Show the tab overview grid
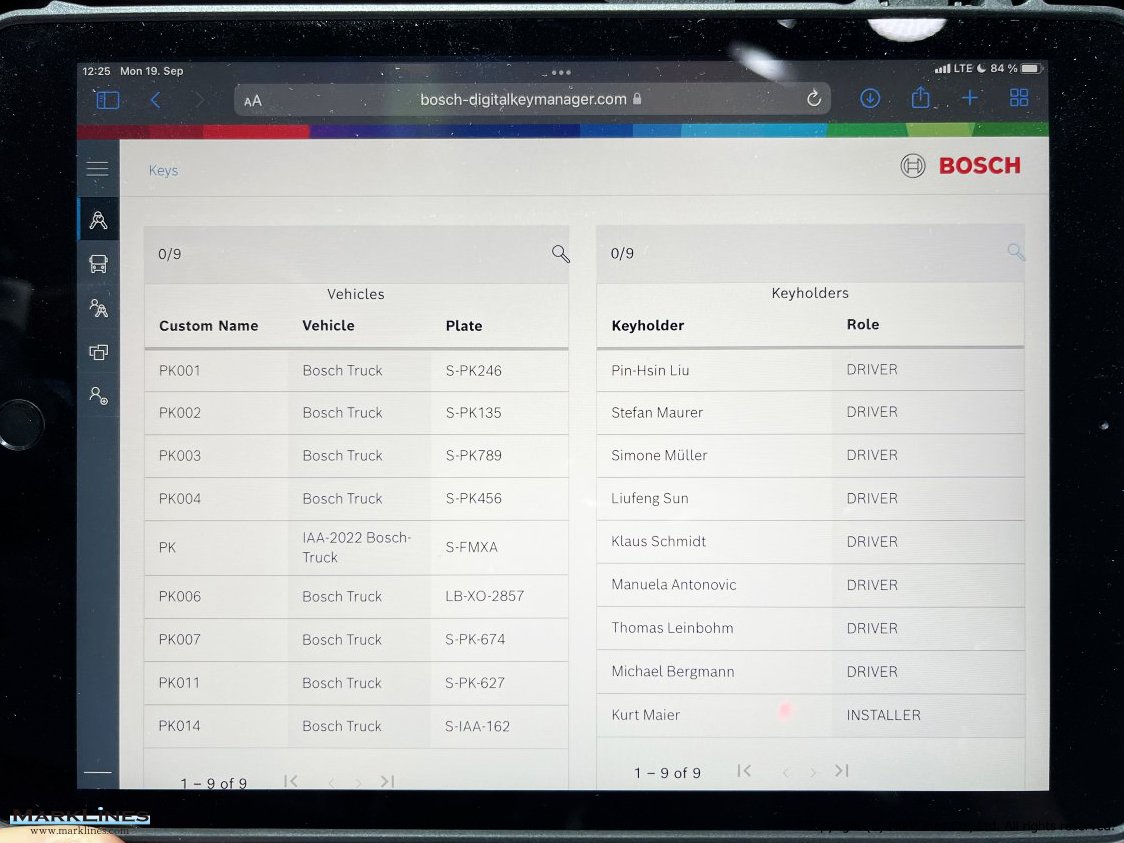This screenshot has width=1124, height=843. tap(1019, 97)
